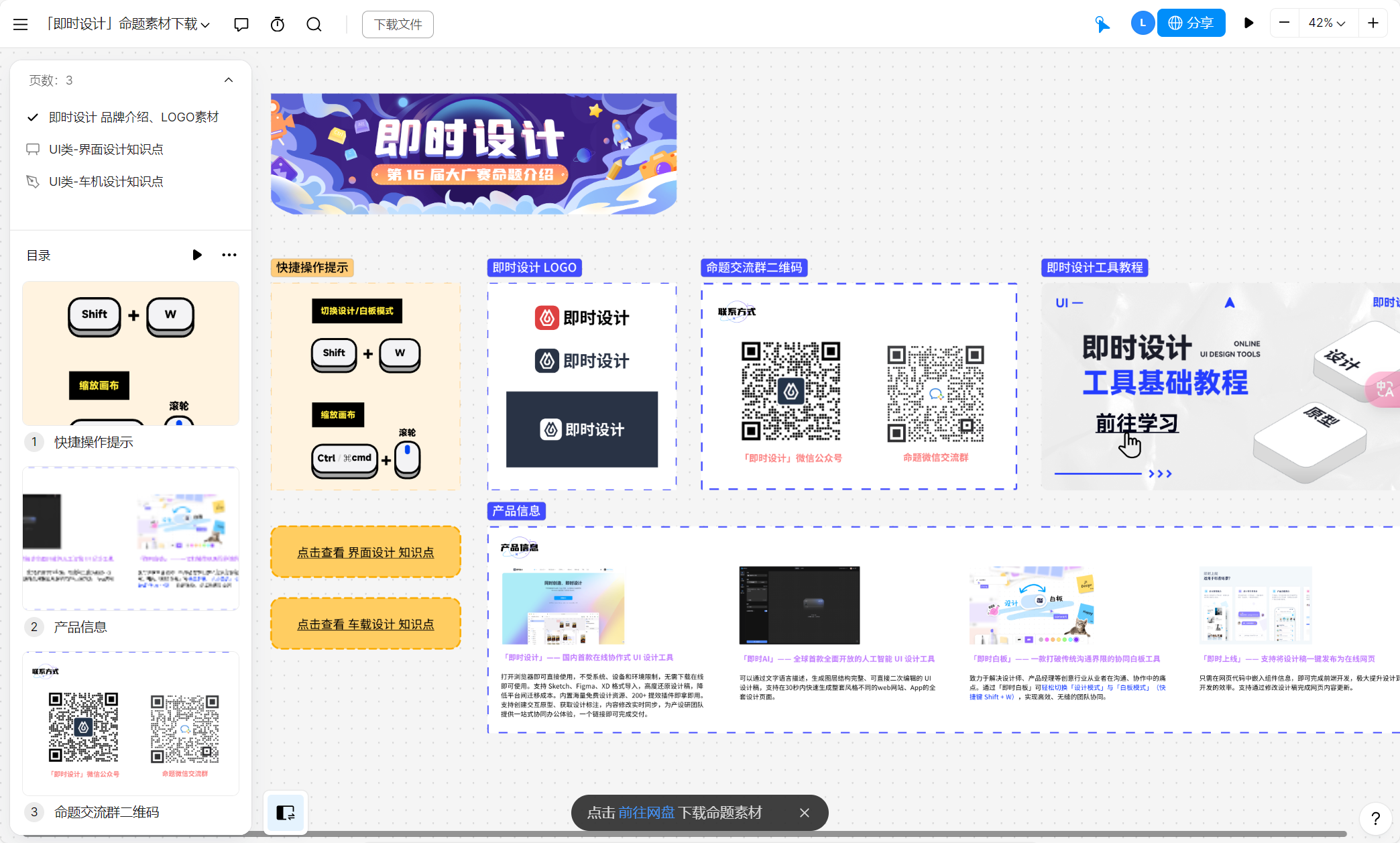Open the hamburger main menu
This screenshot has height=843, width=1400.
(x=20, y=24)
